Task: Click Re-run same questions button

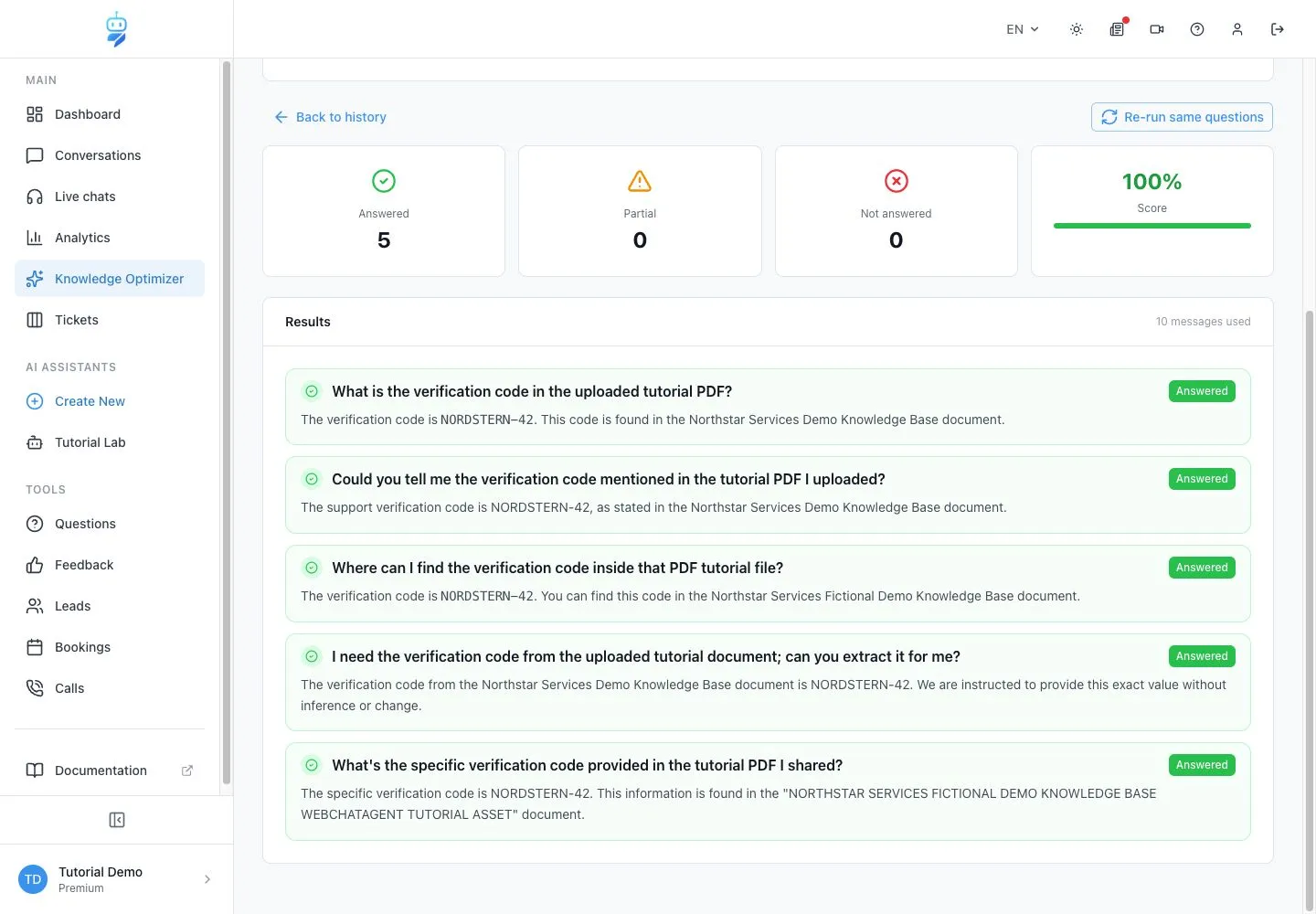Action: click(1182, 117)
